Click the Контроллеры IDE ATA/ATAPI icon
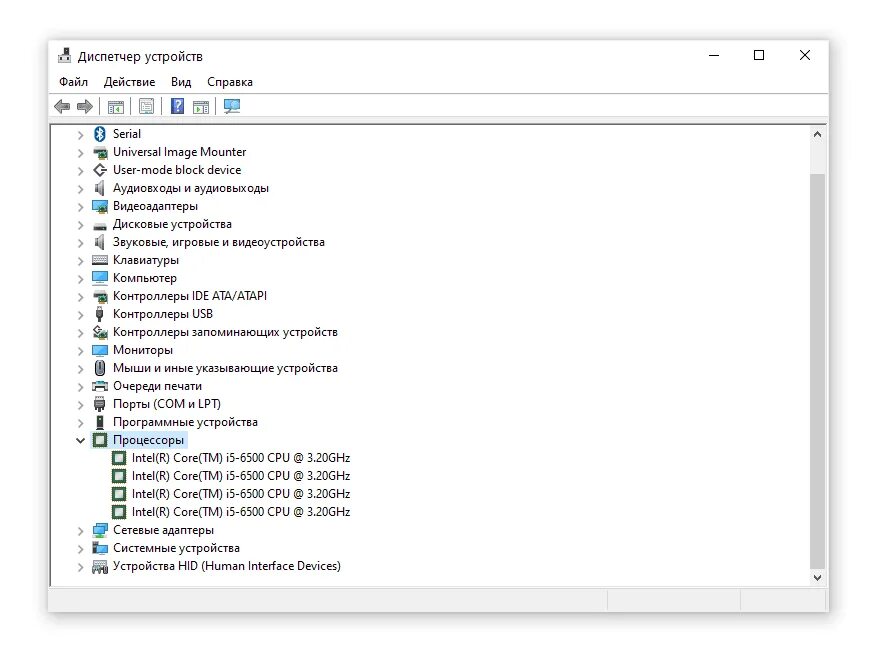Screen dimensions: 882x655 click(100, 296)
